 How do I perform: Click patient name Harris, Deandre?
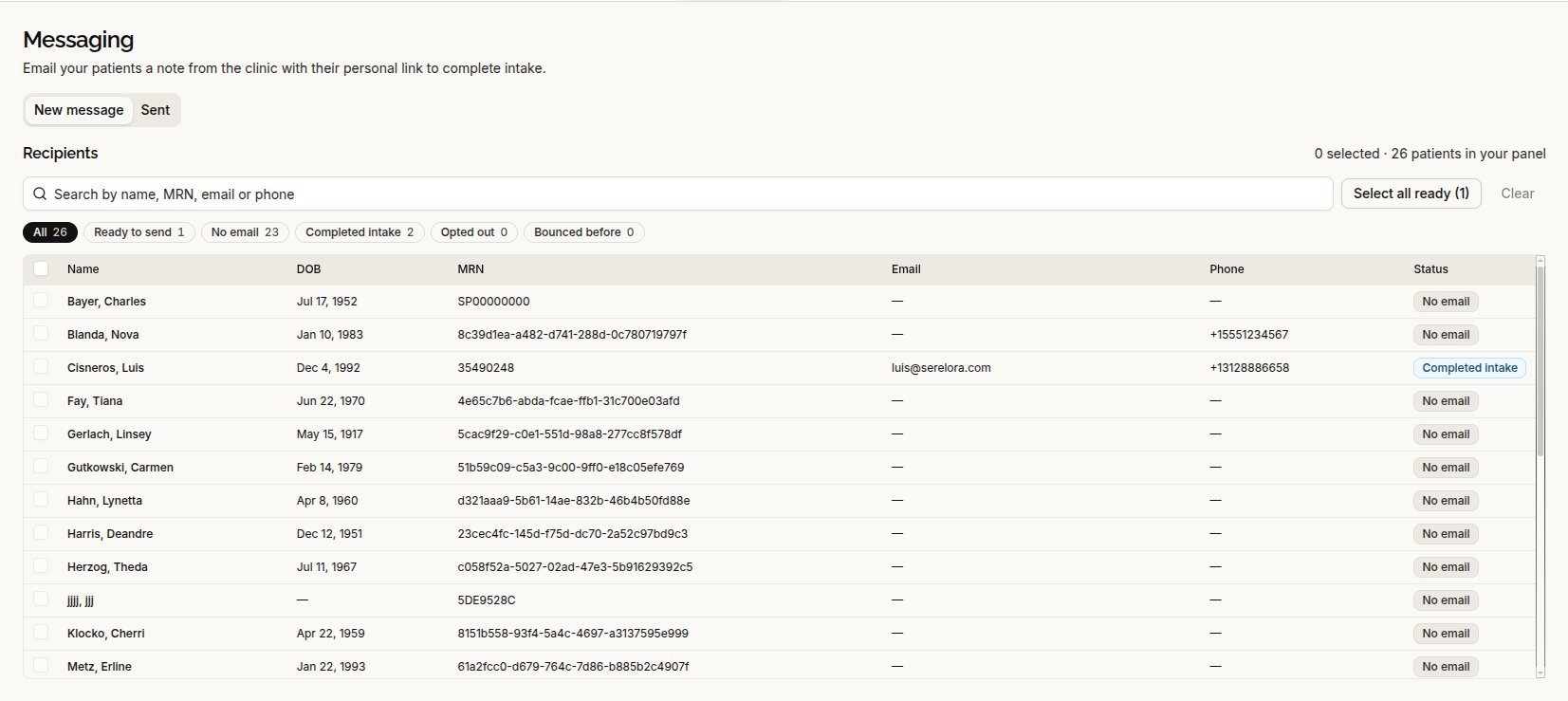coord(110,534)
